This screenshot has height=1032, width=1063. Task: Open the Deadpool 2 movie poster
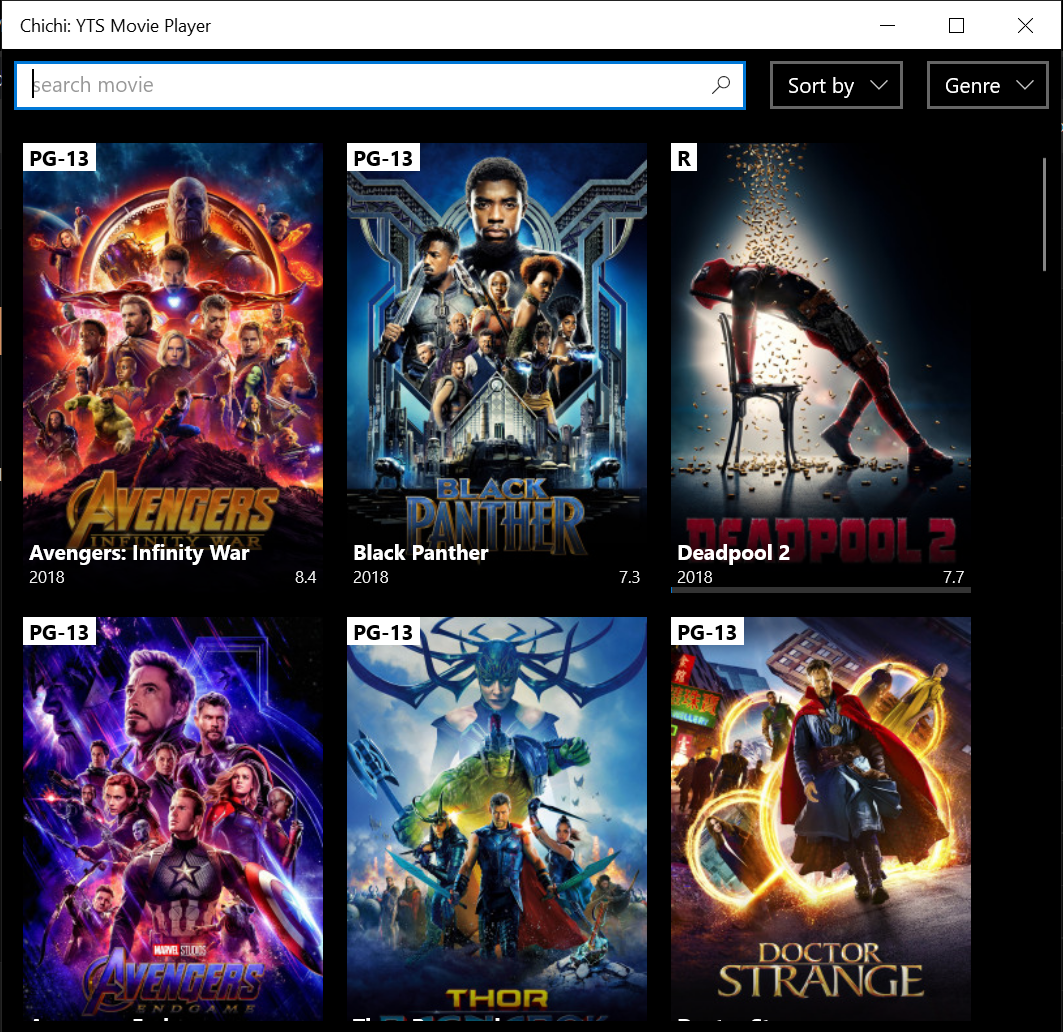click(821, 366)
